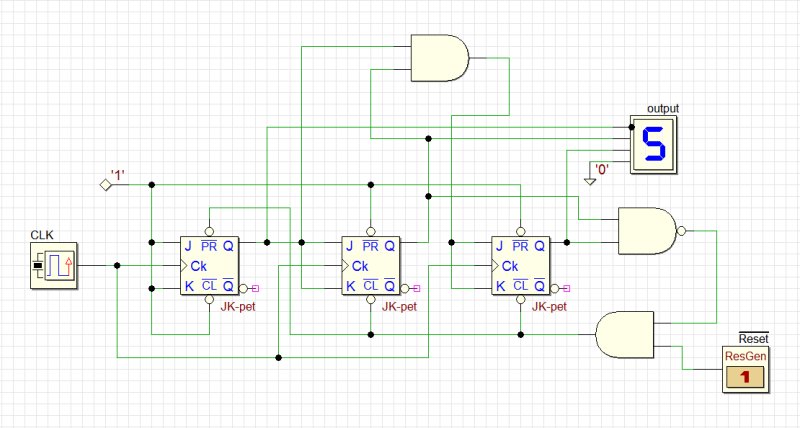Click the first flip-flop's Q-bar output pin

(x=243, y=289)
